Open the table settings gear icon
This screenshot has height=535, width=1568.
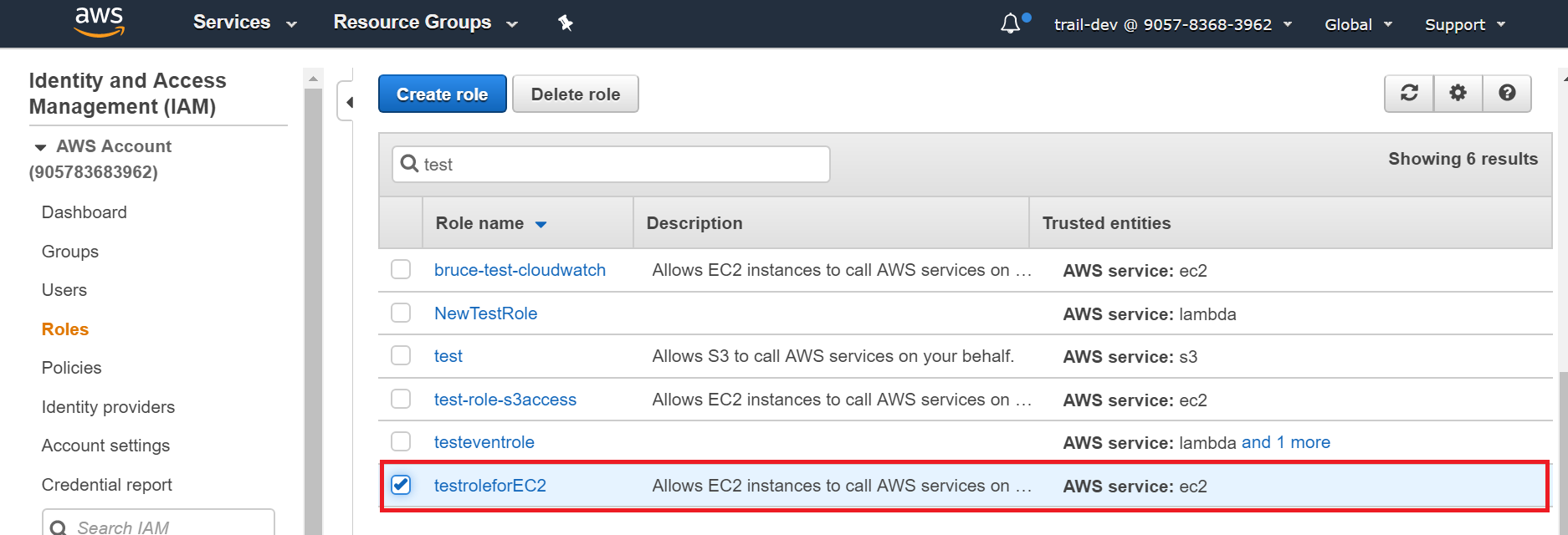point(1458,93)
